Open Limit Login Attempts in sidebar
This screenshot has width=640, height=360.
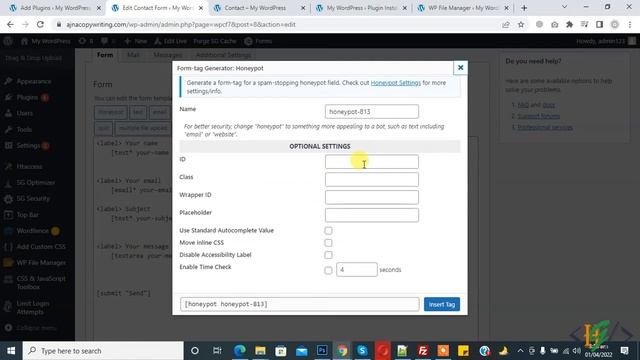coord(33,307)
